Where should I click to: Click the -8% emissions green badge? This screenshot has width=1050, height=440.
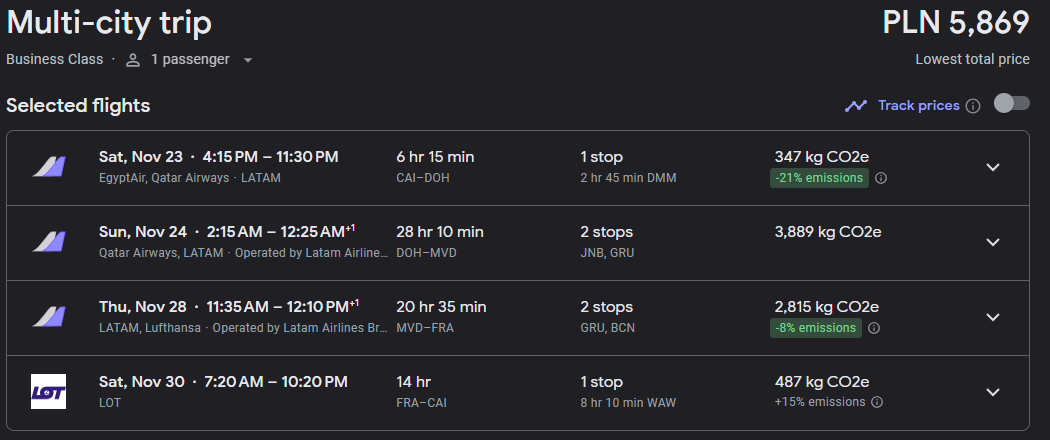click(x=816, y=328)
